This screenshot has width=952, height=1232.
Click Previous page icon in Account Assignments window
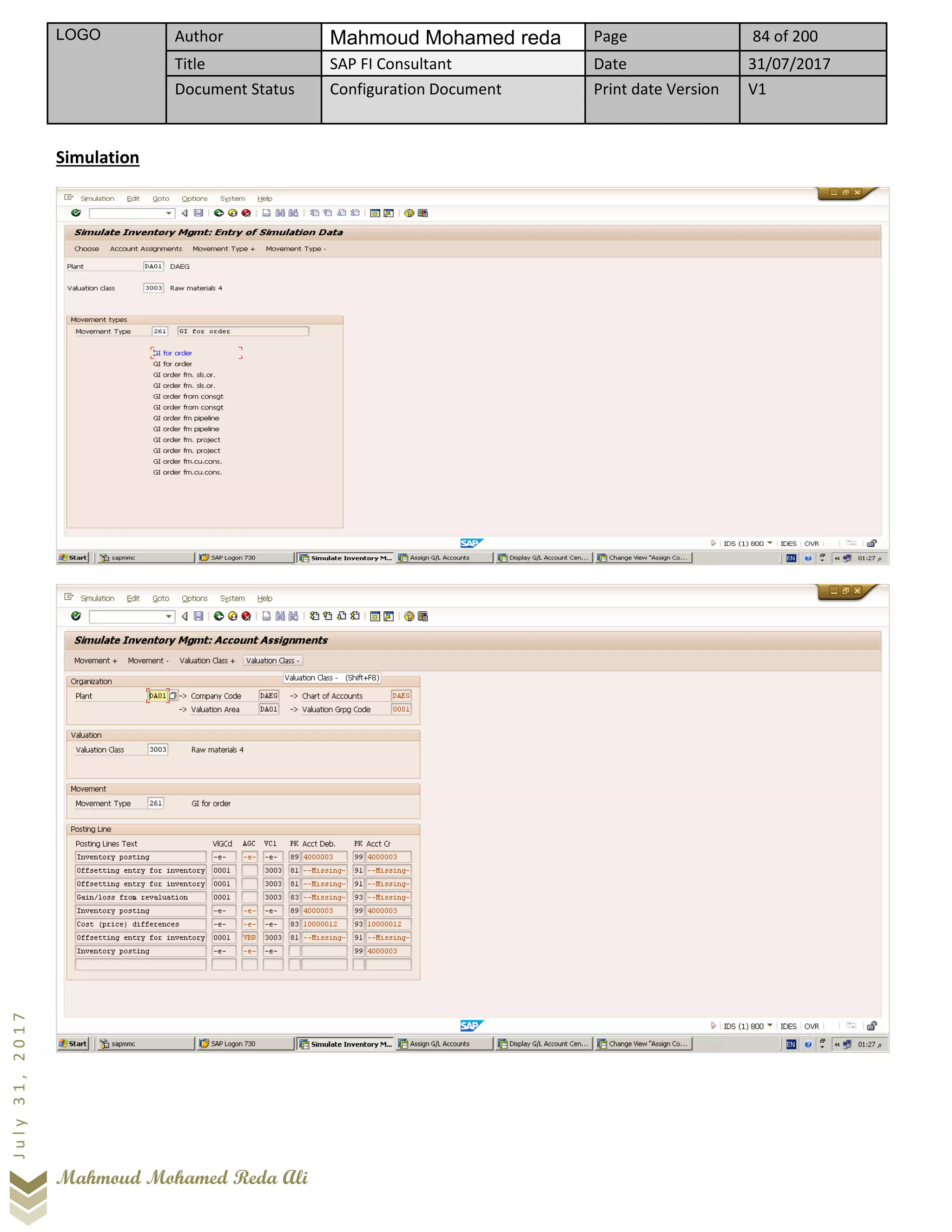[x=328, y=616]
